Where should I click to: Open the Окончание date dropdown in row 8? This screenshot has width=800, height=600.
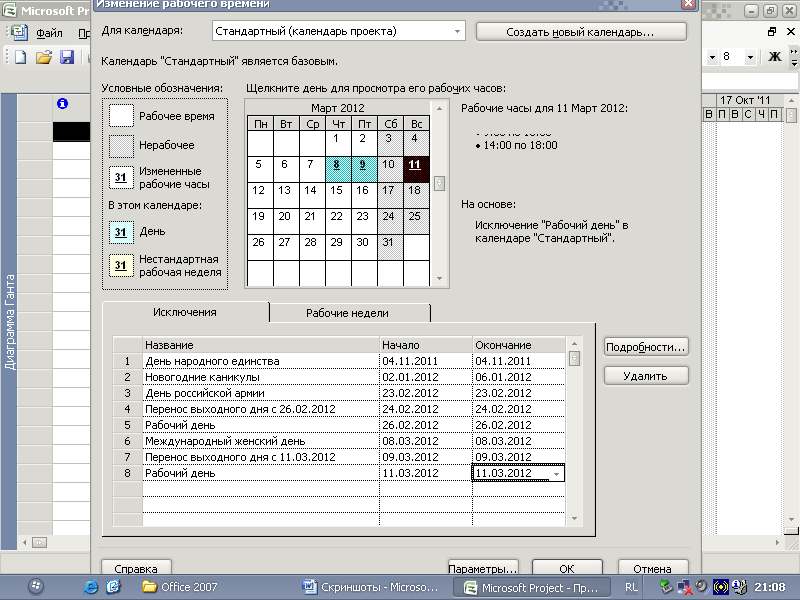tap(556, 474)
